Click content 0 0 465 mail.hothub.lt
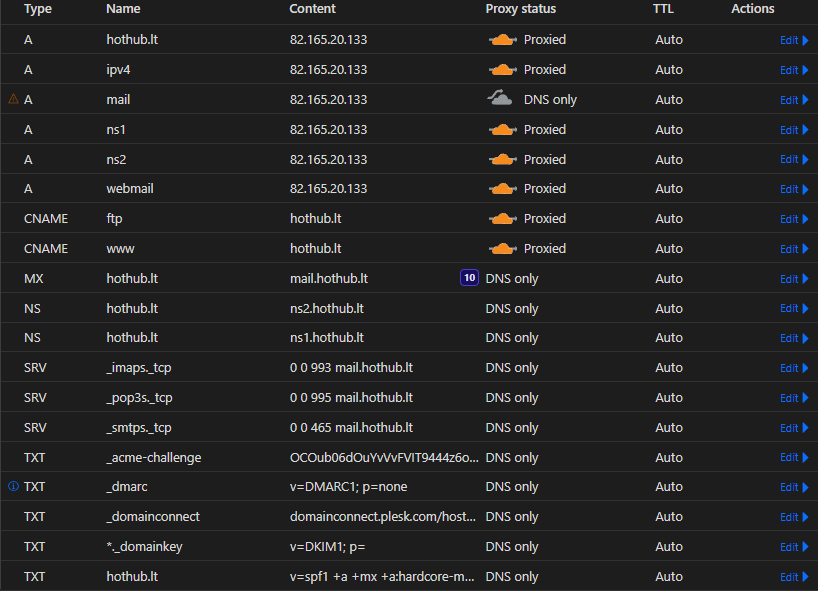The width and height of the screenshot is (818, 591). pyautogui.click(x=351, y=428)
